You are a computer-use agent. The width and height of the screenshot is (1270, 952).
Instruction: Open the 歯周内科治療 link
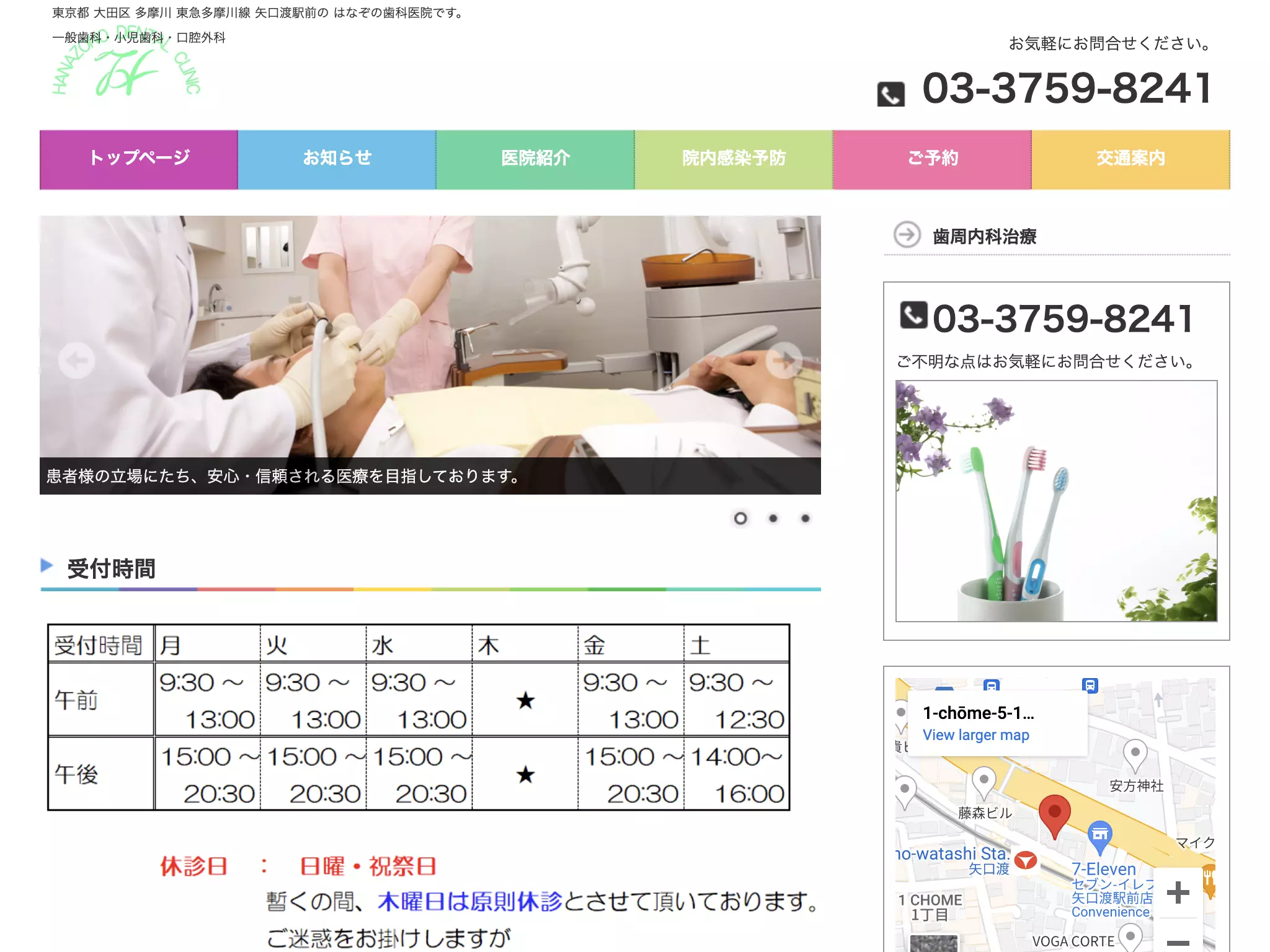tap(984, 236)
